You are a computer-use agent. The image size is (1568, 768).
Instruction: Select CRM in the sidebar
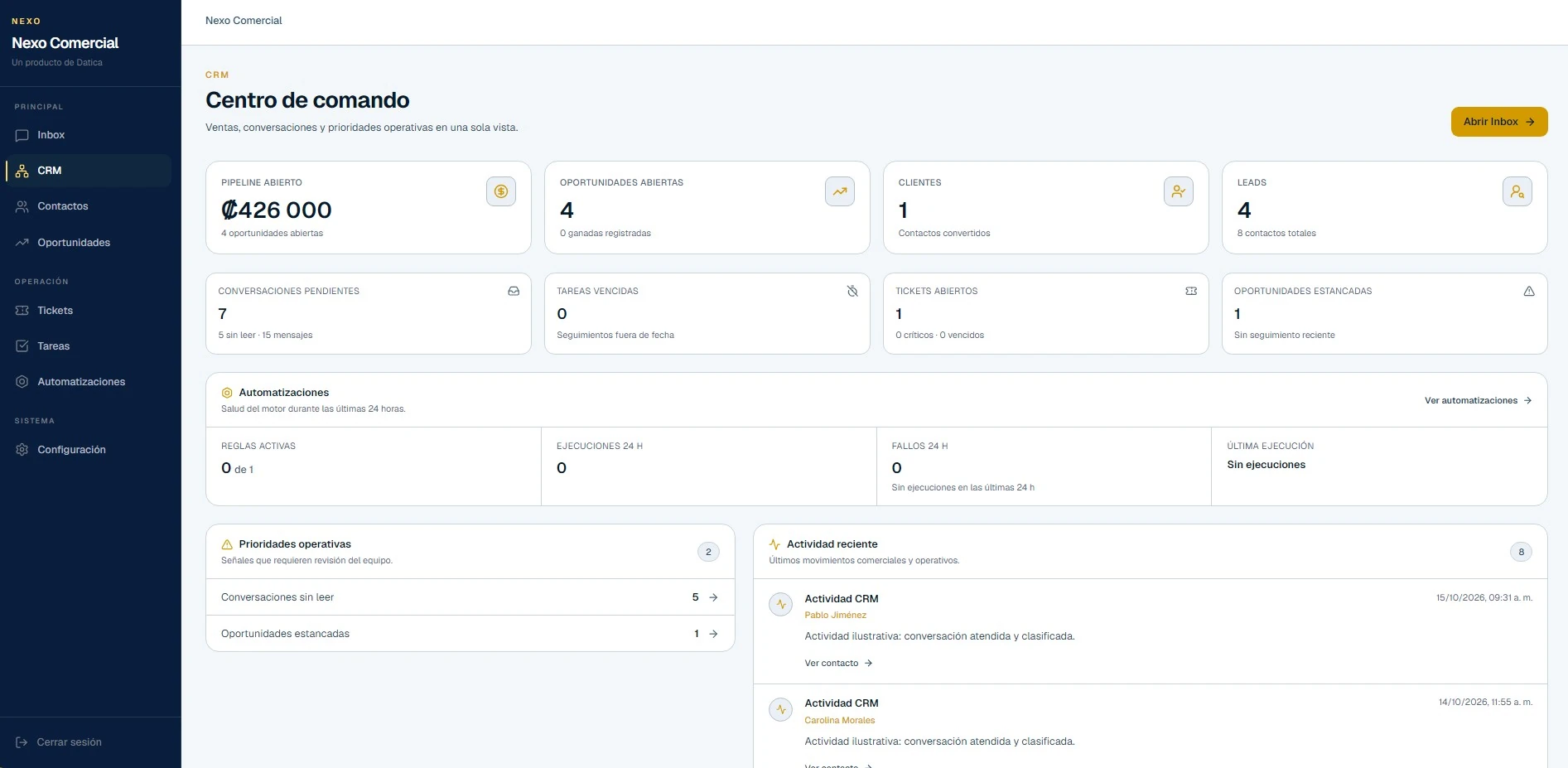coord(88,171)
